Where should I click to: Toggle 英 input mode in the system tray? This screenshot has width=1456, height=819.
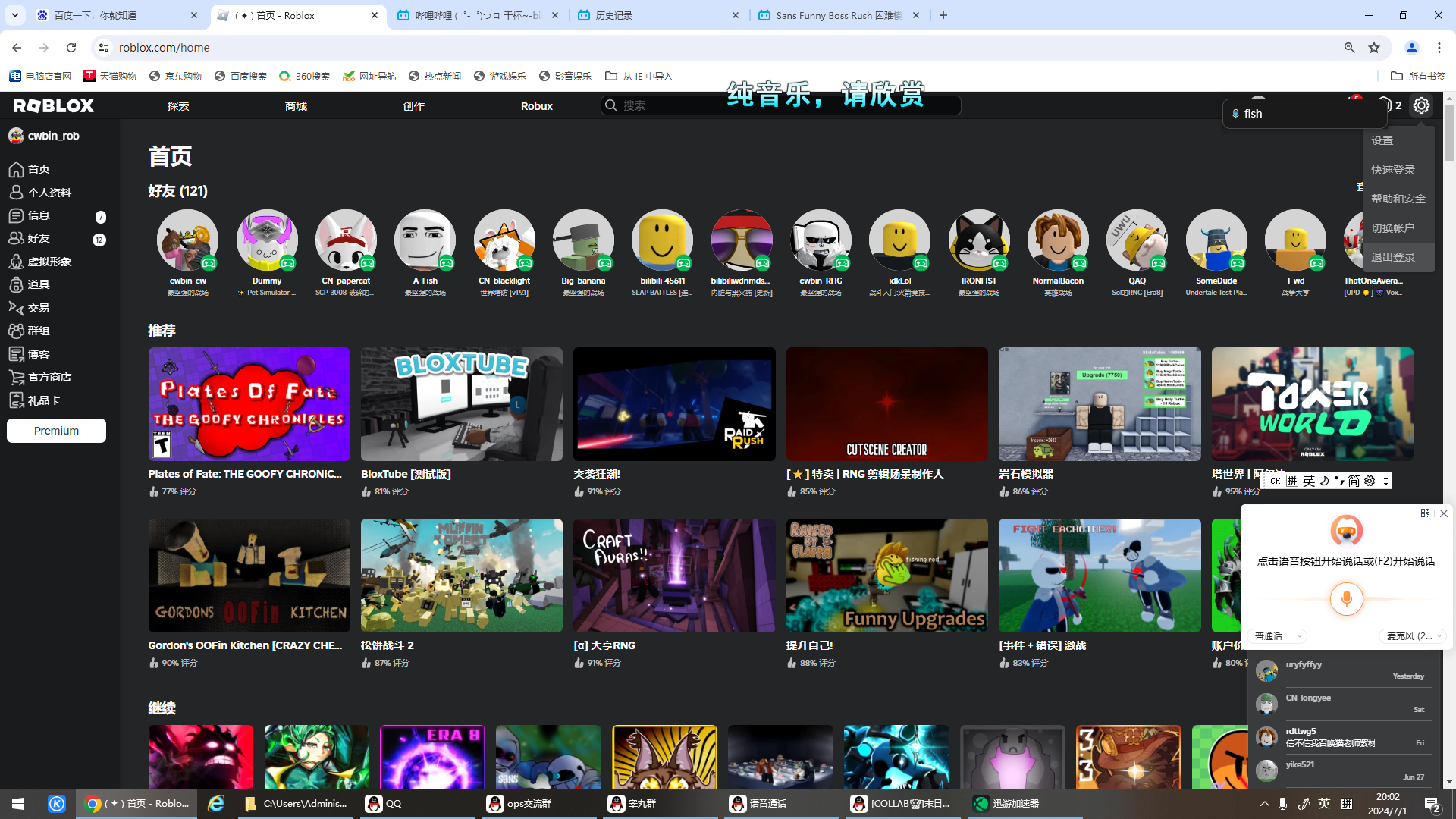(1324, 804)
